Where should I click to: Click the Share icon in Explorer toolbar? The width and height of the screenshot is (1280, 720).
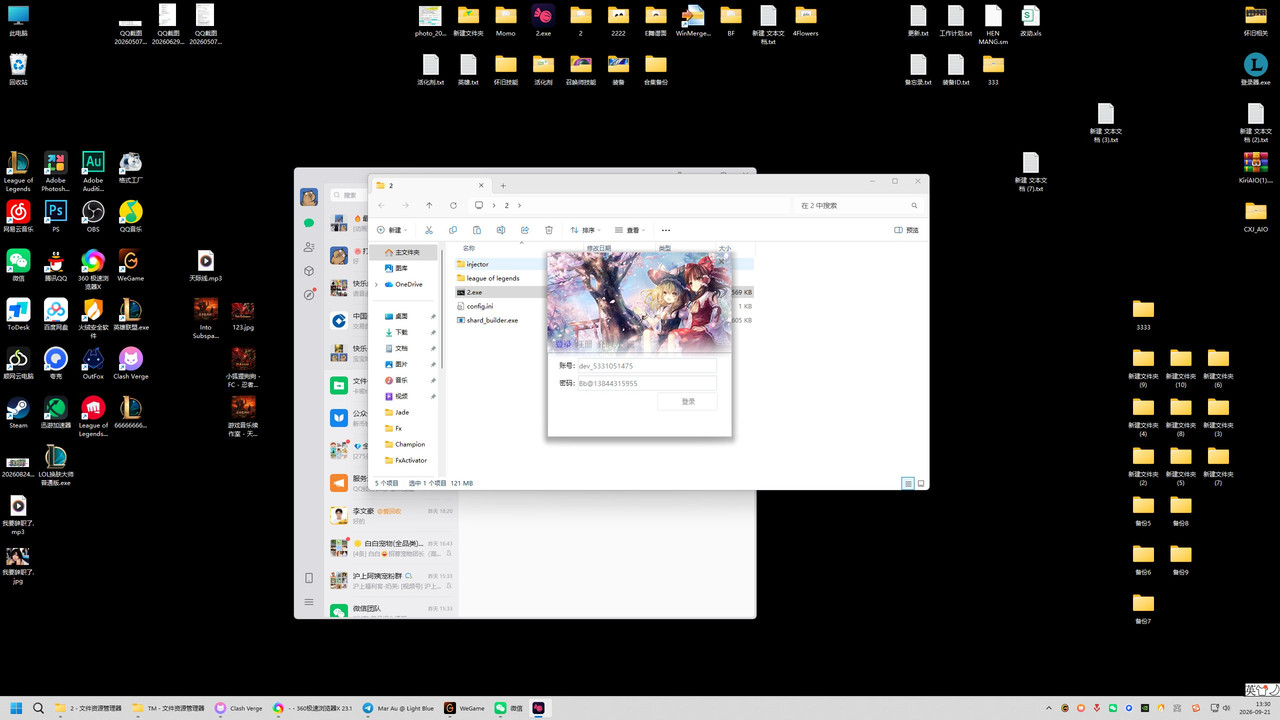pos(525,230)
